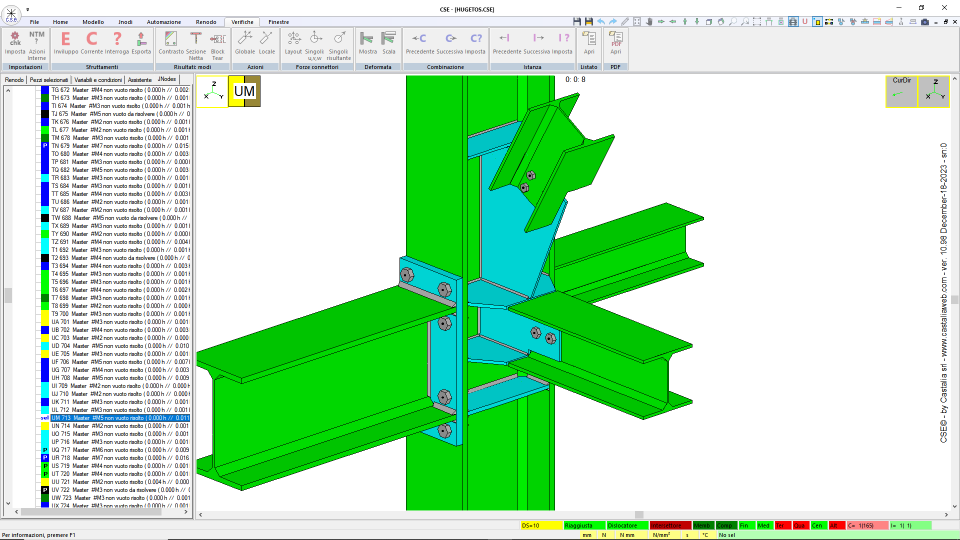Go to the Successiva combination
960x540 pixels.
tap(449, 43)
